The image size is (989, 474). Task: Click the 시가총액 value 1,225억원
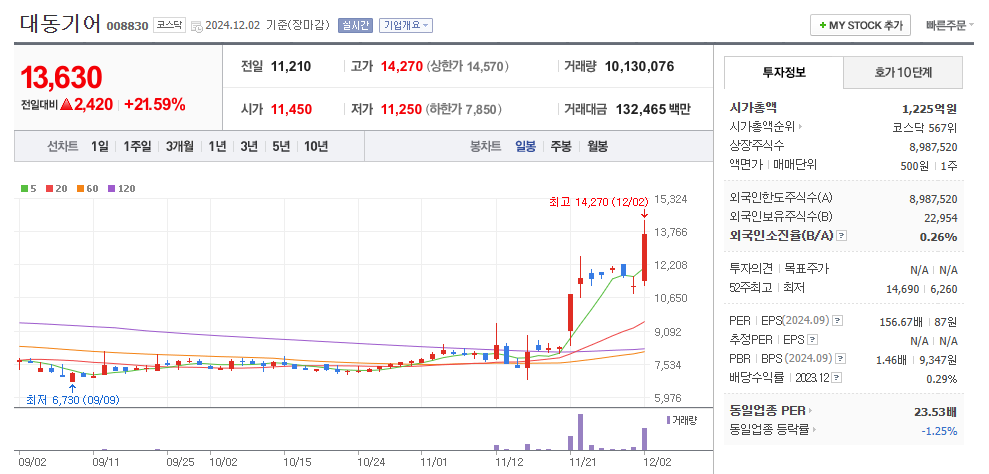[930, 108]
